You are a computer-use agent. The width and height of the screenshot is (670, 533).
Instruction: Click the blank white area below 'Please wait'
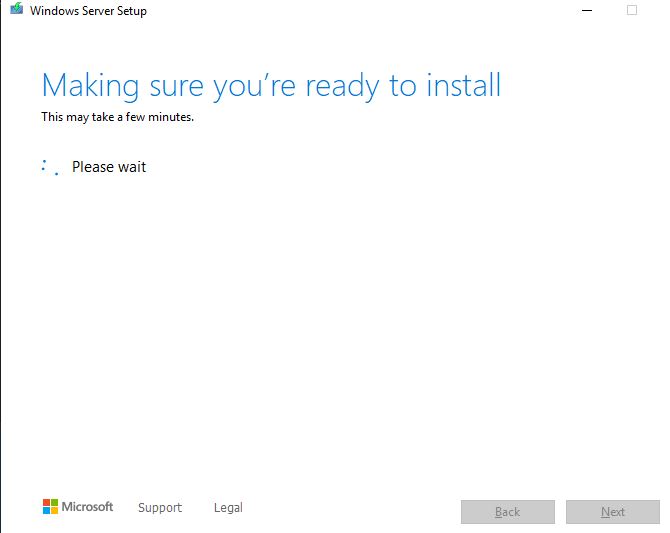coord(330,320)
